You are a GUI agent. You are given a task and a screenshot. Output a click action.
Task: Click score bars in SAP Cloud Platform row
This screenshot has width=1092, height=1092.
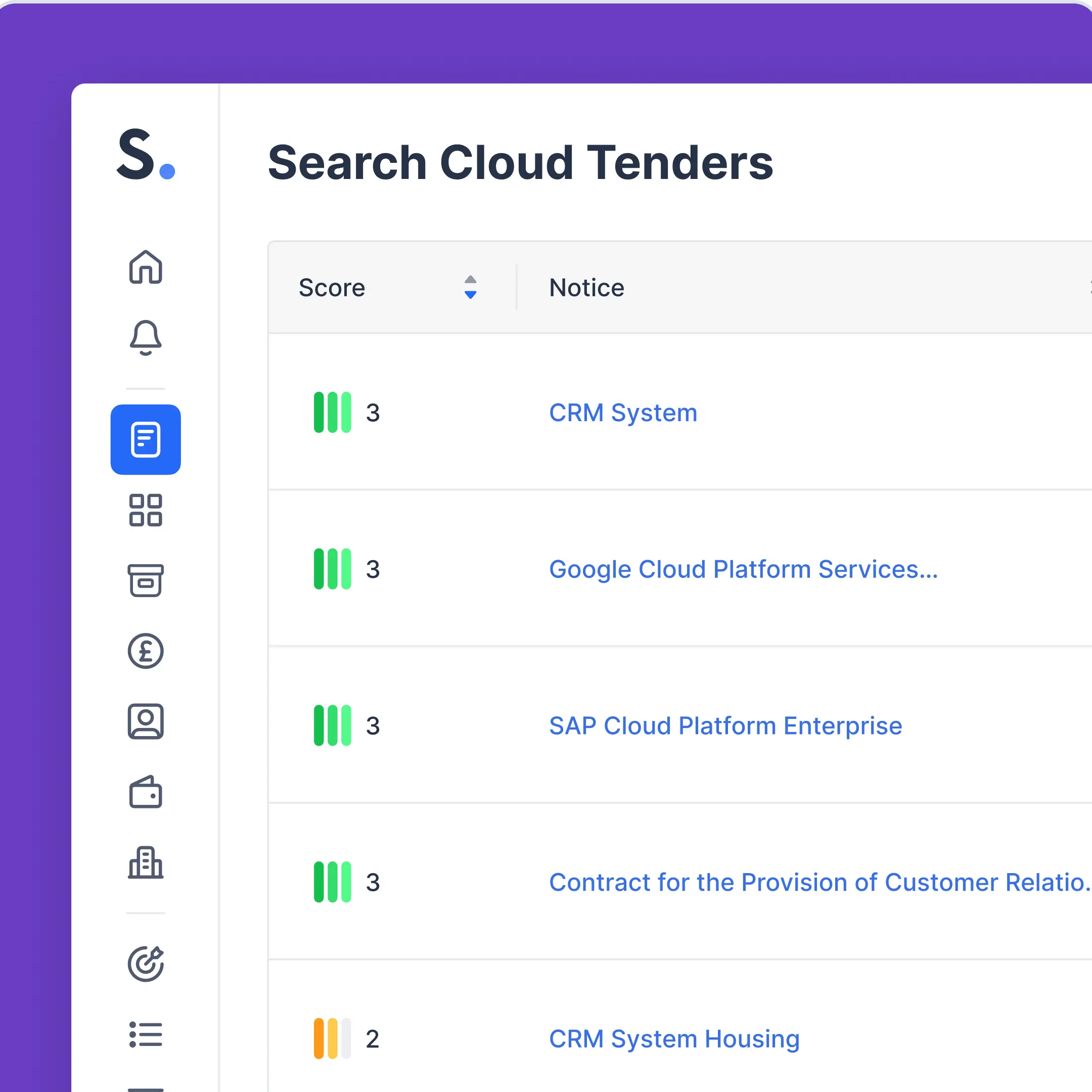coord(332,726)
